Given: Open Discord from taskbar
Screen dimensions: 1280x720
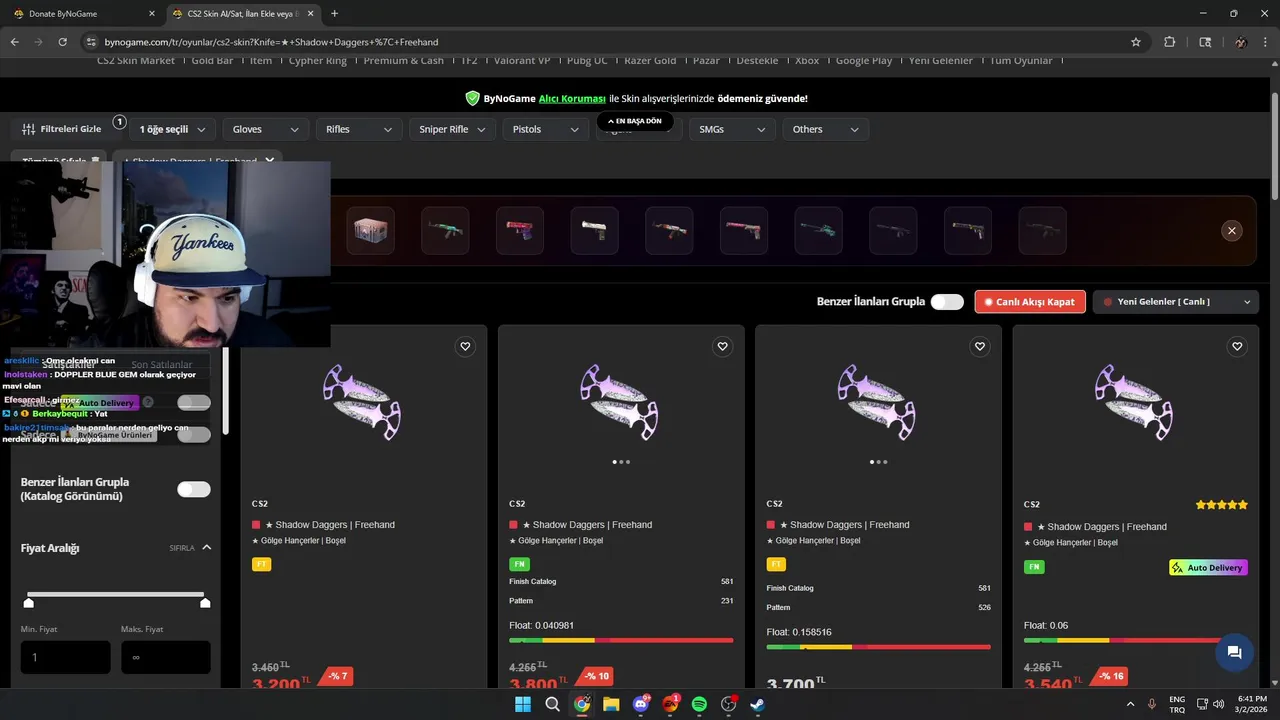Looking at the screenshot, I should click(x=641, y=704).
